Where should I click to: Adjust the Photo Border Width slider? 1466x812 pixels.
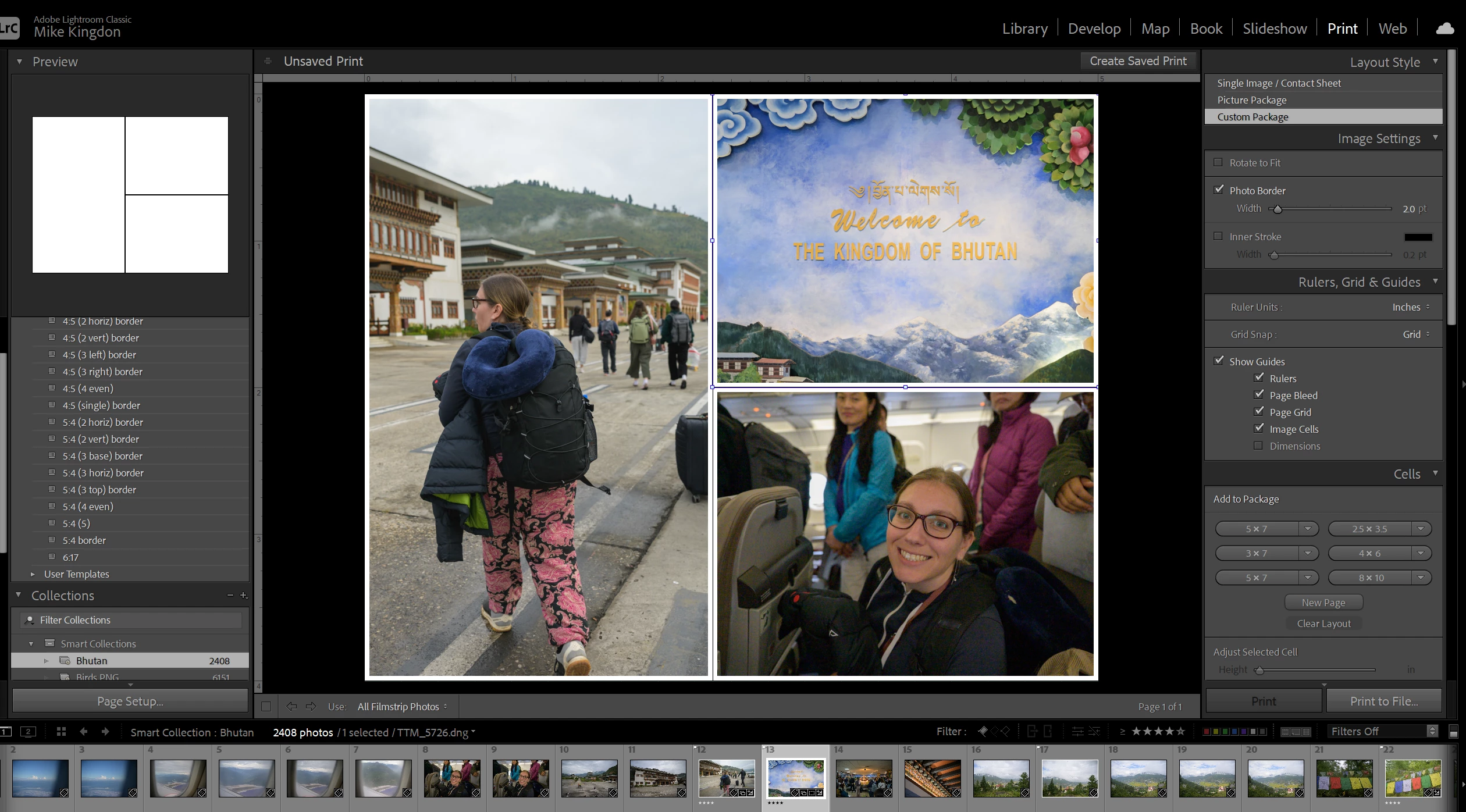(1278, 209)
